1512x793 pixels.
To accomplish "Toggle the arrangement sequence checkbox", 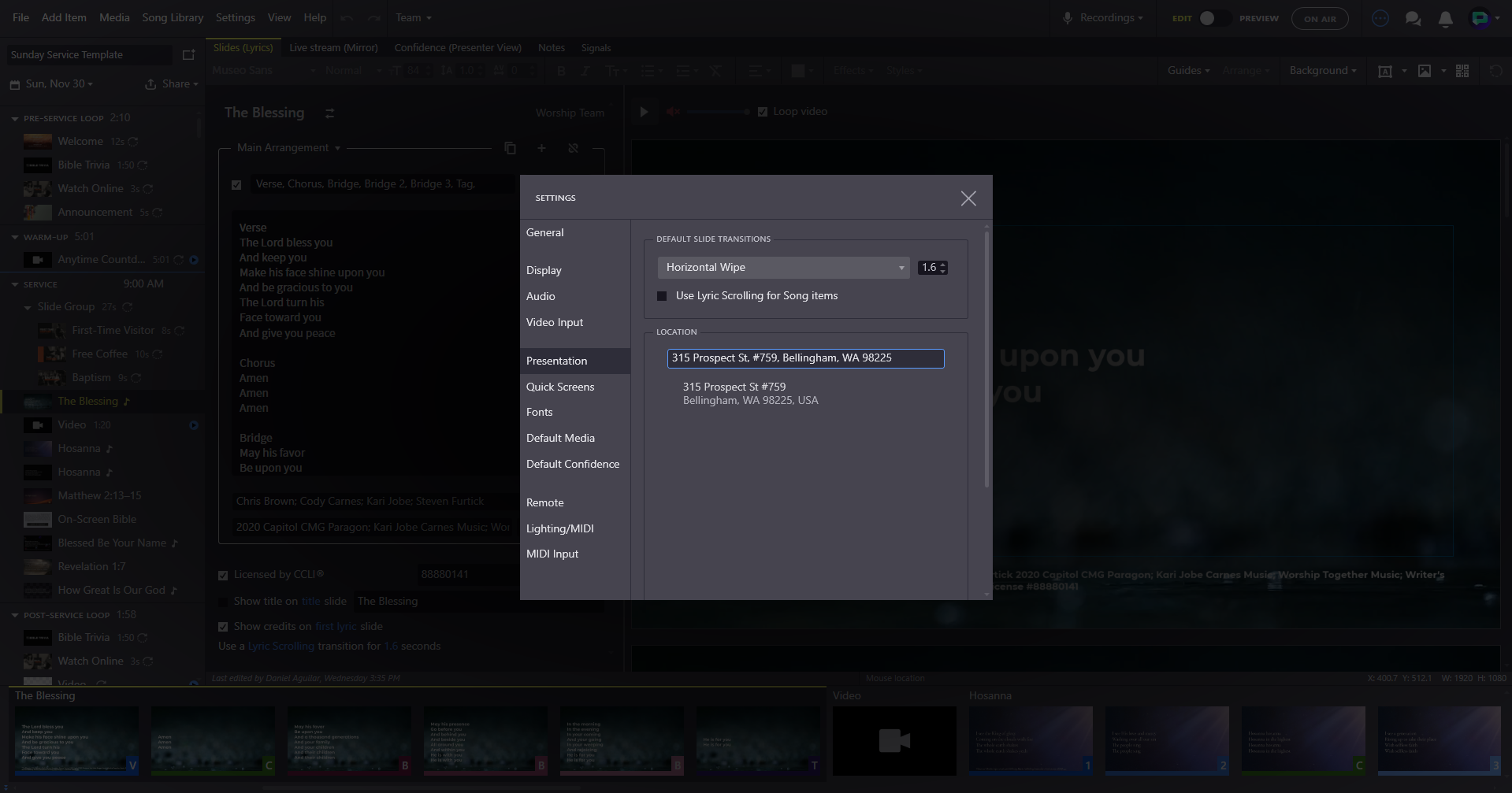I will [236, 185].
